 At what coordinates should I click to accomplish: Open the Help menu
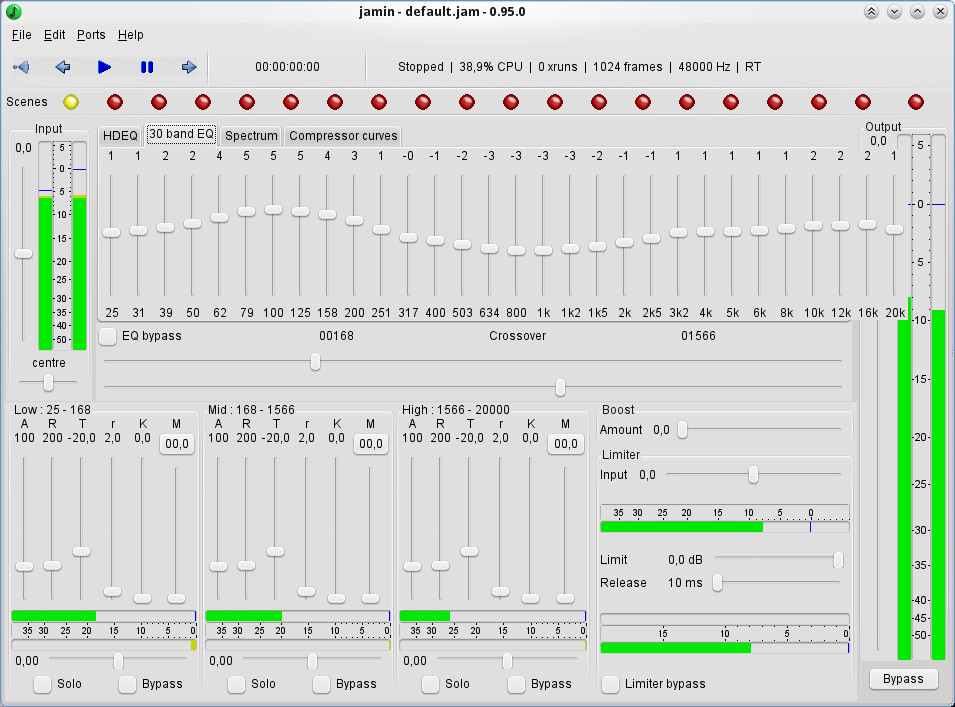pyautogui.click(x=130, y=35)
